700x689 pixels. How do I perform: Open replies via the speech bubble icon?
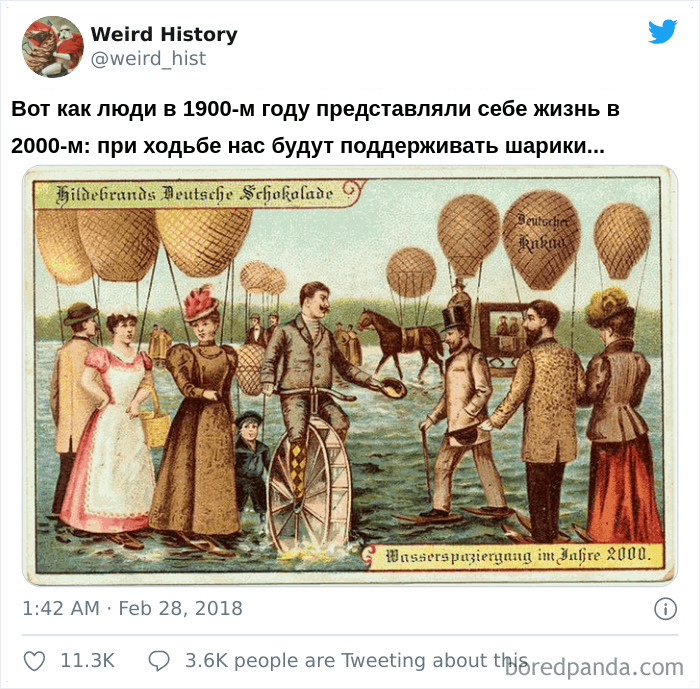(159, 661)
